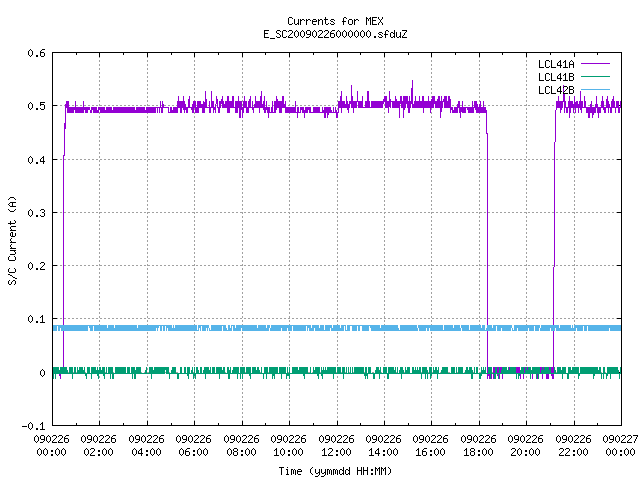Click the '090226 00:00' x-axis tick label
Viewport: 640px width, 480px height.
pyautogui.click(x=51, y=446)
